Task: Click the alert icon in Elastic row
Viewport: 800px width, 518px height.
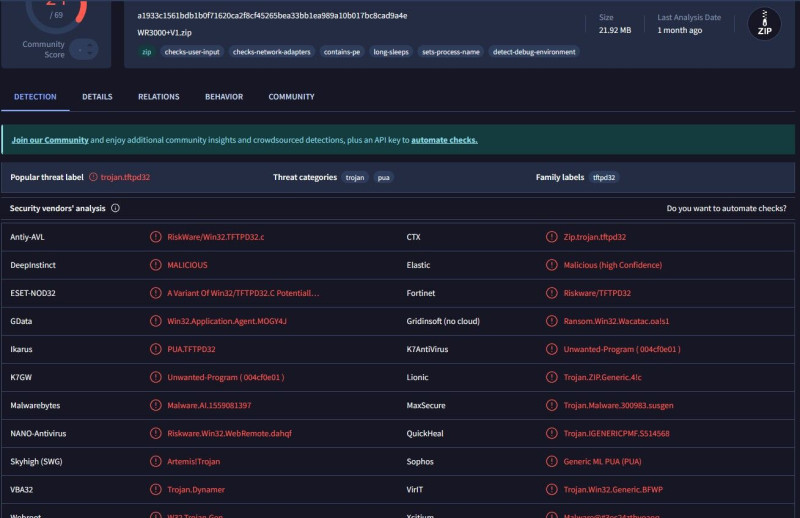Action: click(x=552, y=265)
